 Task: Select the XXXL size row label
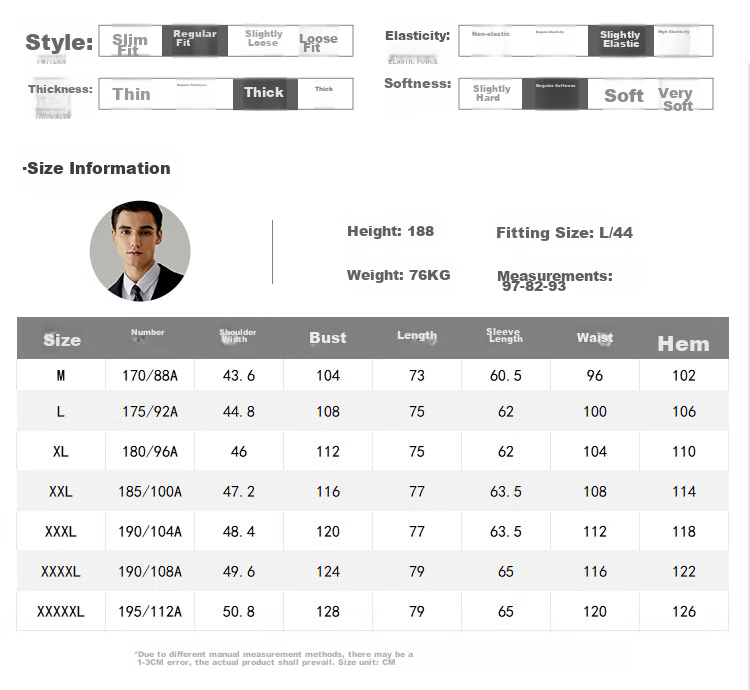(x=61, y=532)
